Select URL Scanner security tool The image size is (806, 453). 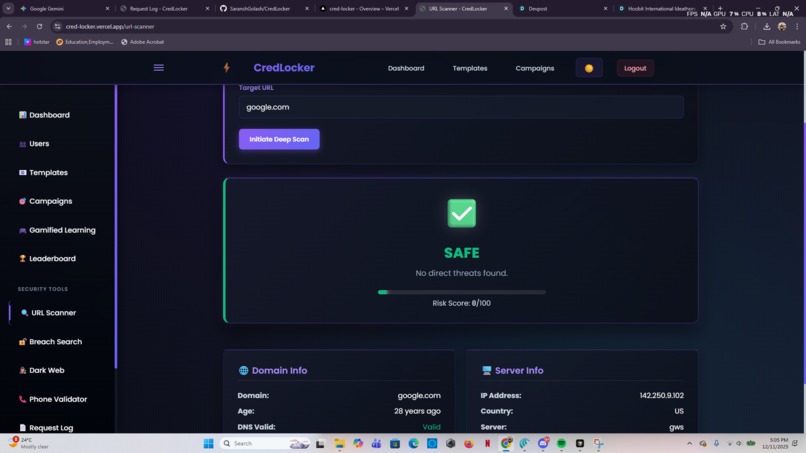click(48, 313)
